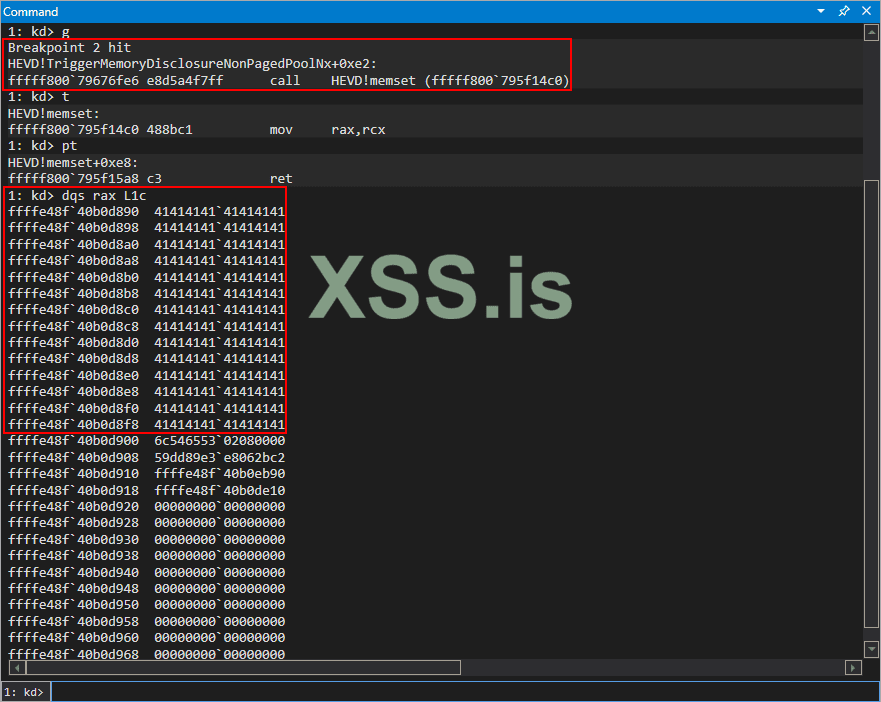
Task: Click the horizontal scrollbar right arrow
Action: coord(853,668)
